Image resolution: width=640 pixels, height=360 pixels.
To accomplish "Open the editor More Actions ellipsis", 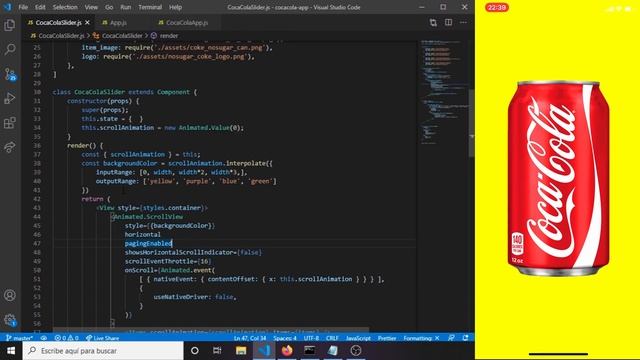I will 463,22.
